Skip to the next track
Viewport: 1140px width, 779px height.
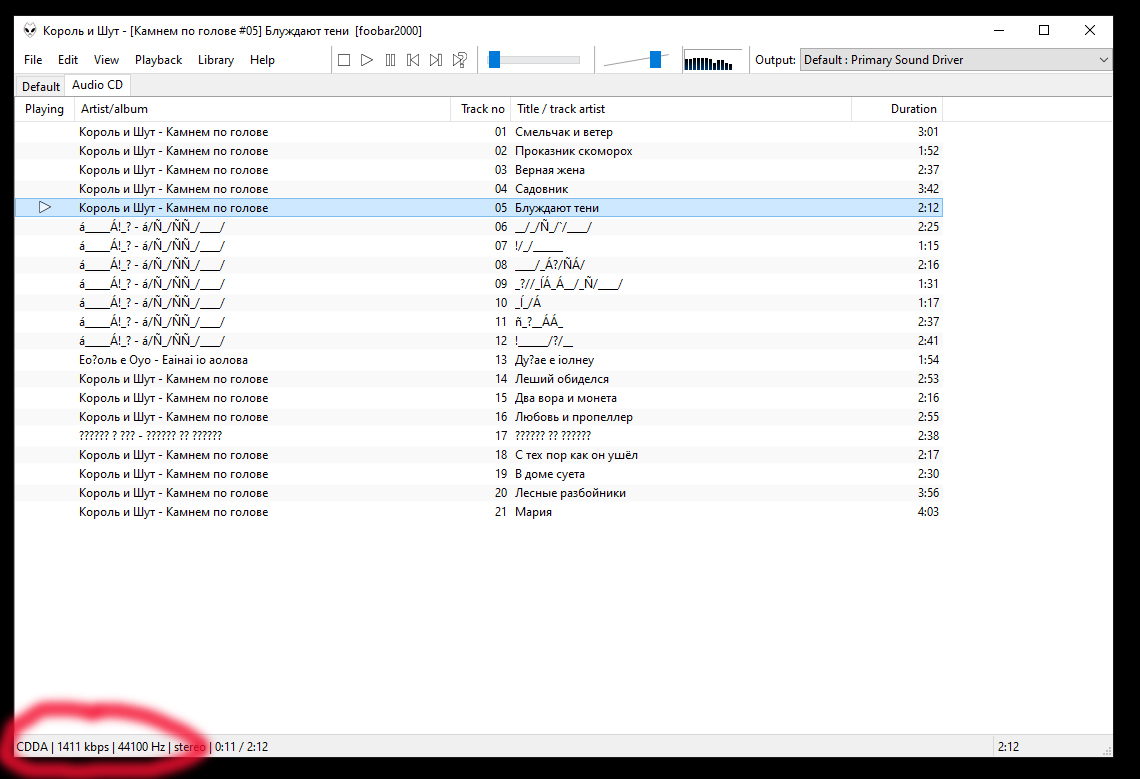click(436, 60)
